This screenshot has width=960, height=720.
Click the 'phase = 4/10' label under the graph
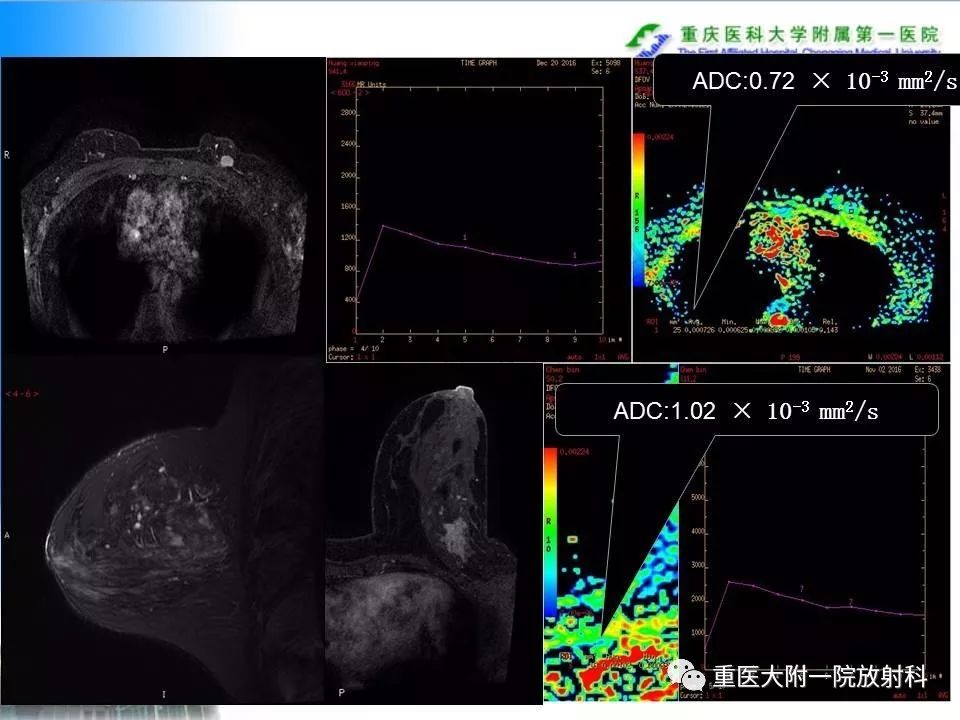point(354,348)
